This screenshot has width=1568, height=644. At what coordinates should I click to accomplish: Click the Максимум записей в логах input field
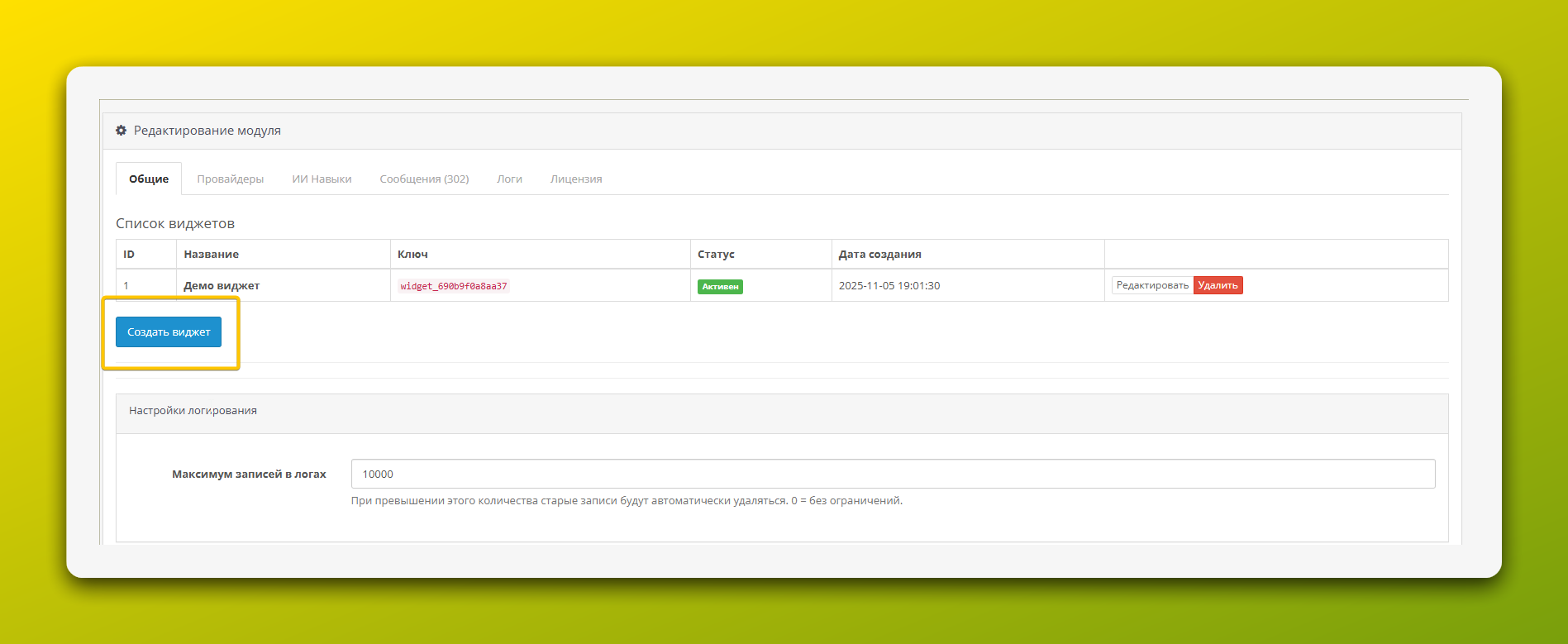[x=893, y=474]
